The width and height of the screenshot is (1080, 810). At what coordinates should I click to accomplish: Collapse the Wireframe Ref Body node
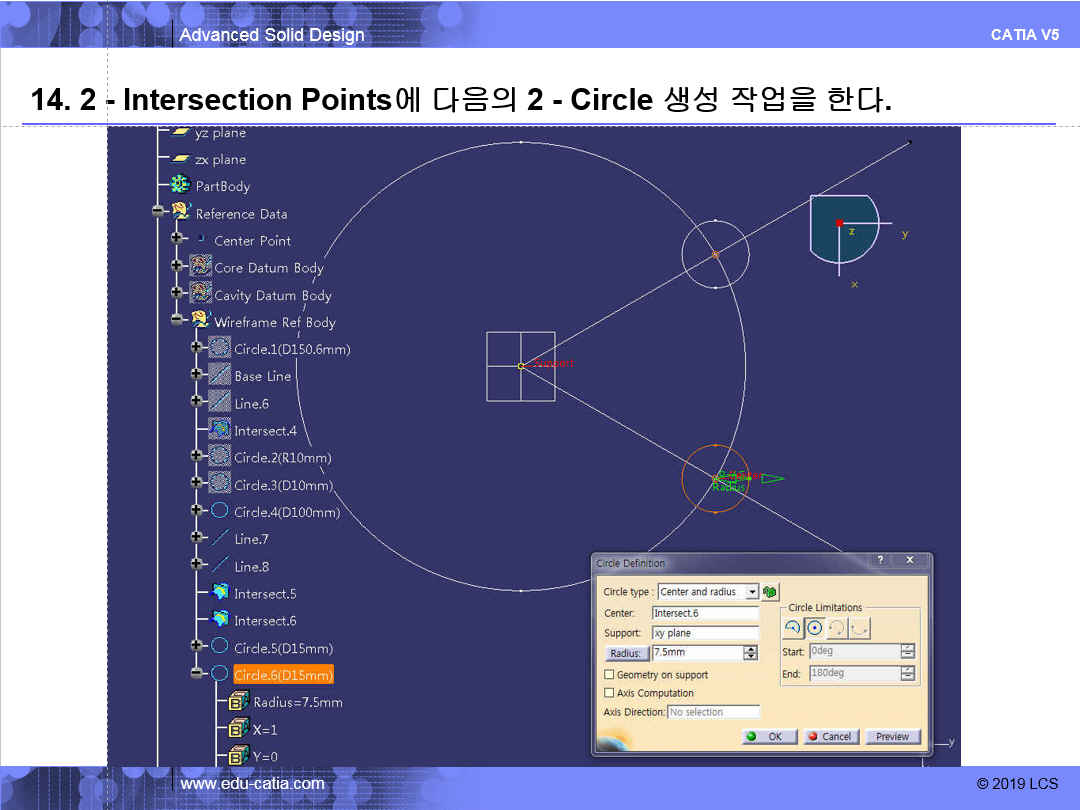tap(176, 319)
